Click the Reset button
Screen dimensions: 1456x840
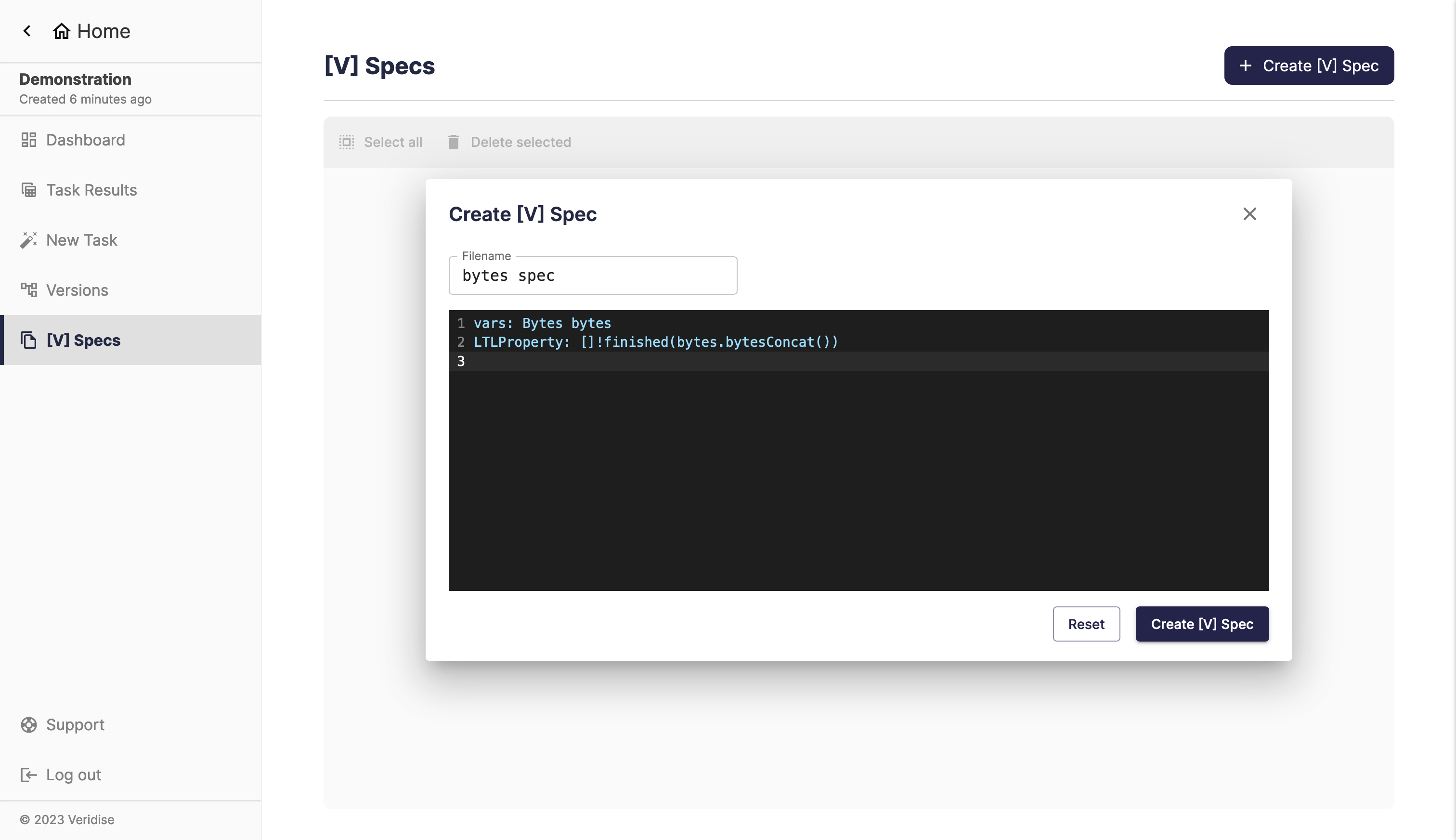coord(1086,624)
